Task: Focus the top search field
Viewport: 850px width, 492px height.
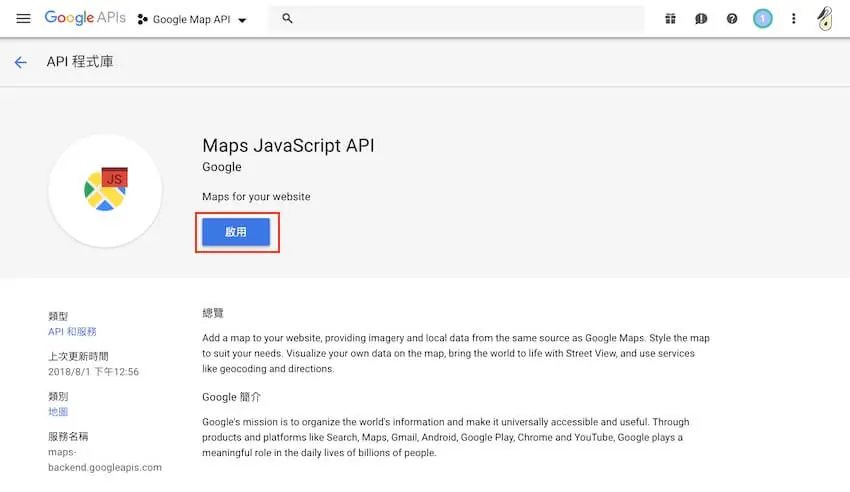Action: (x=456, y=18)
